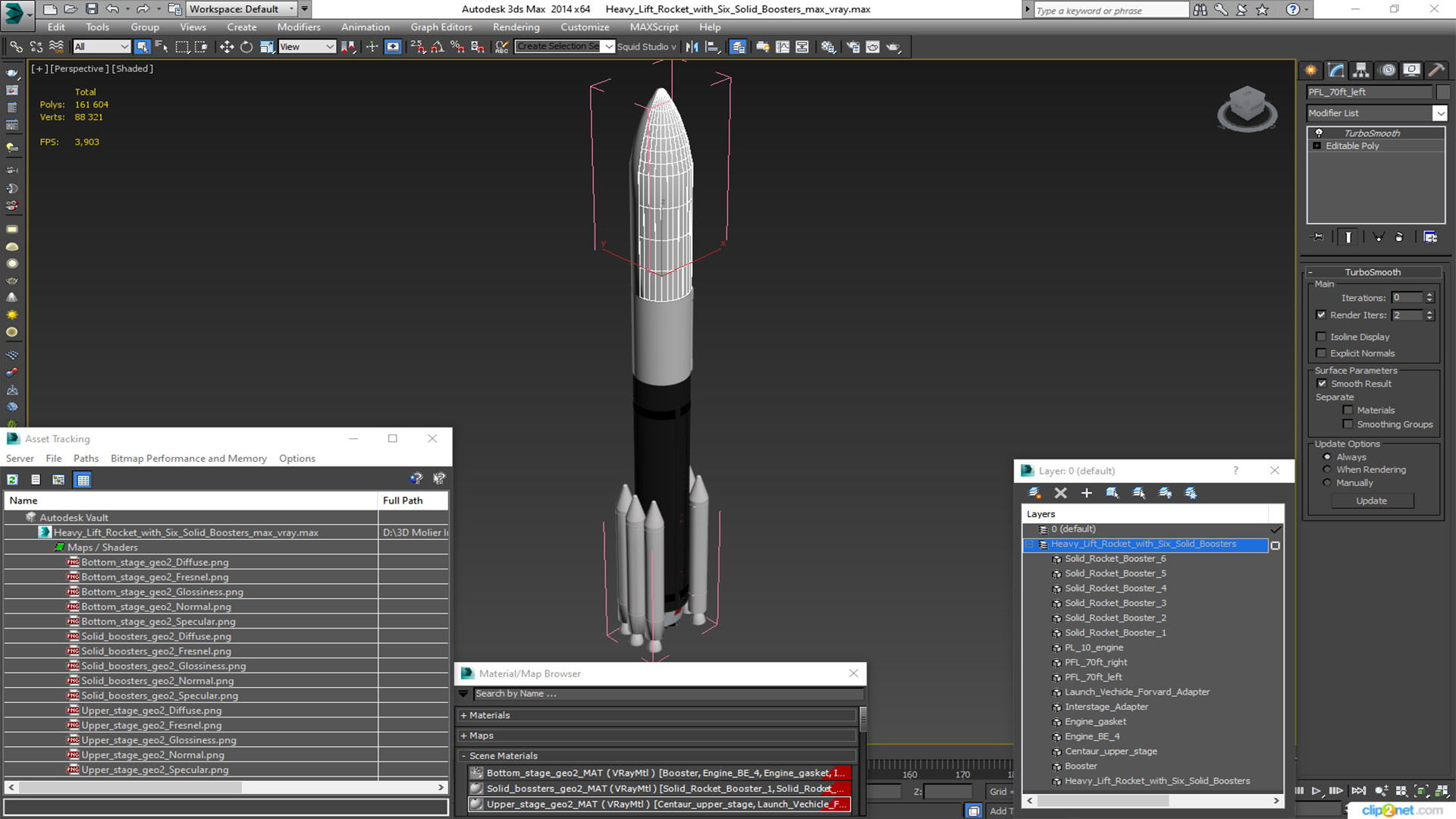Screen dimensions: 1456x819
Task: Click the Select and Link icon
Action: click(16, 47)
